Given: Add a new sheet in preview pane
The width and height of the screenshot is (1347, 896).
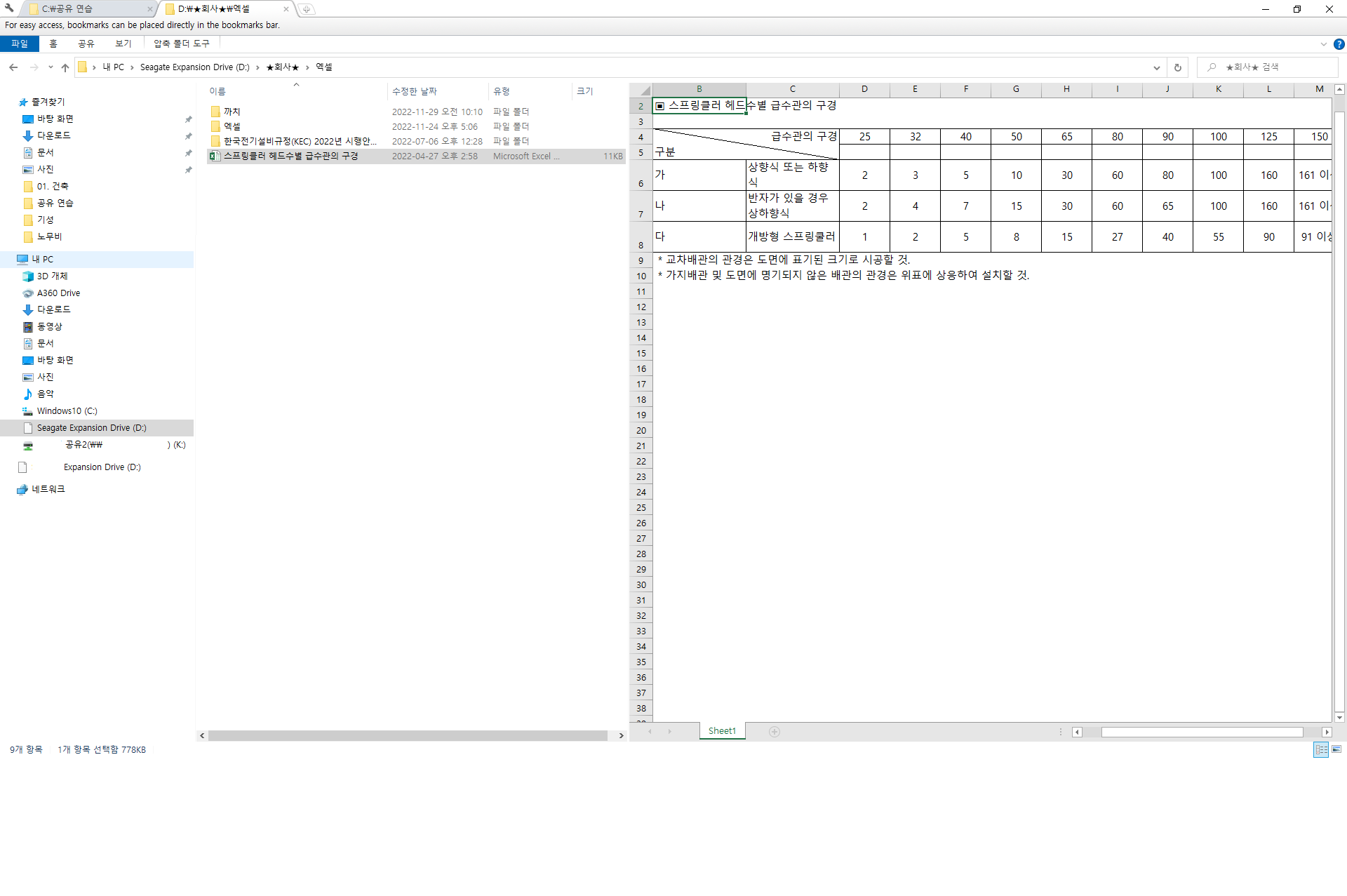Looking at the screenshot, I should click(775, 731).
